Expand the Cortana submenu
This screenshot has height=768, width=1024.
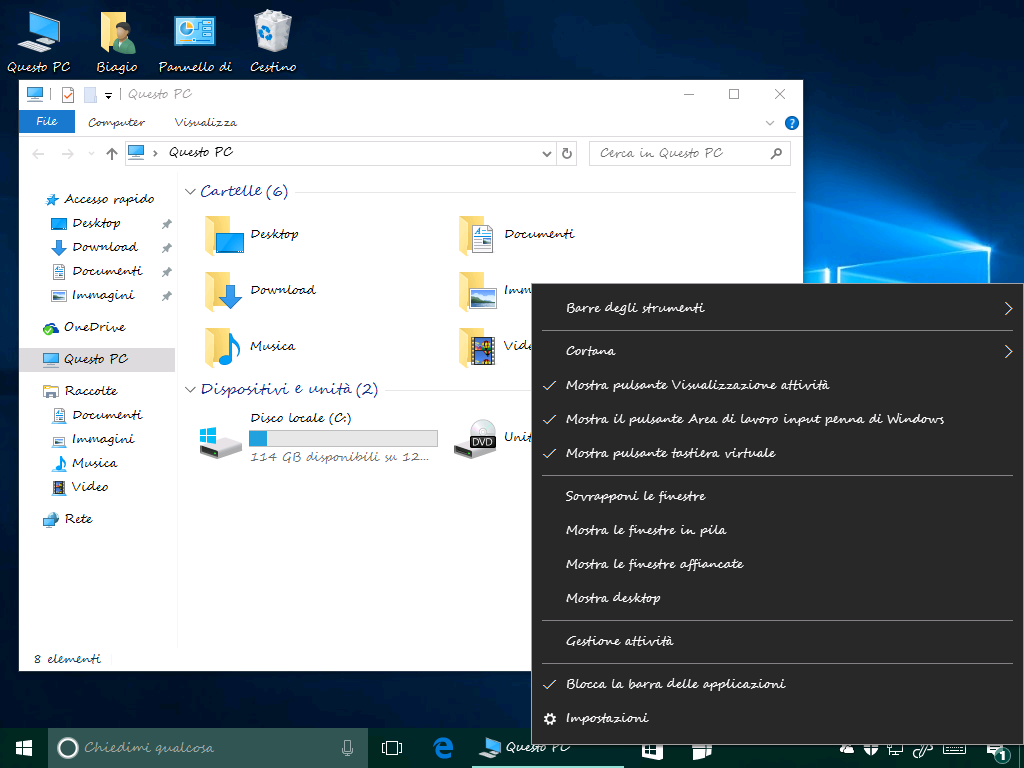point(778,351)
